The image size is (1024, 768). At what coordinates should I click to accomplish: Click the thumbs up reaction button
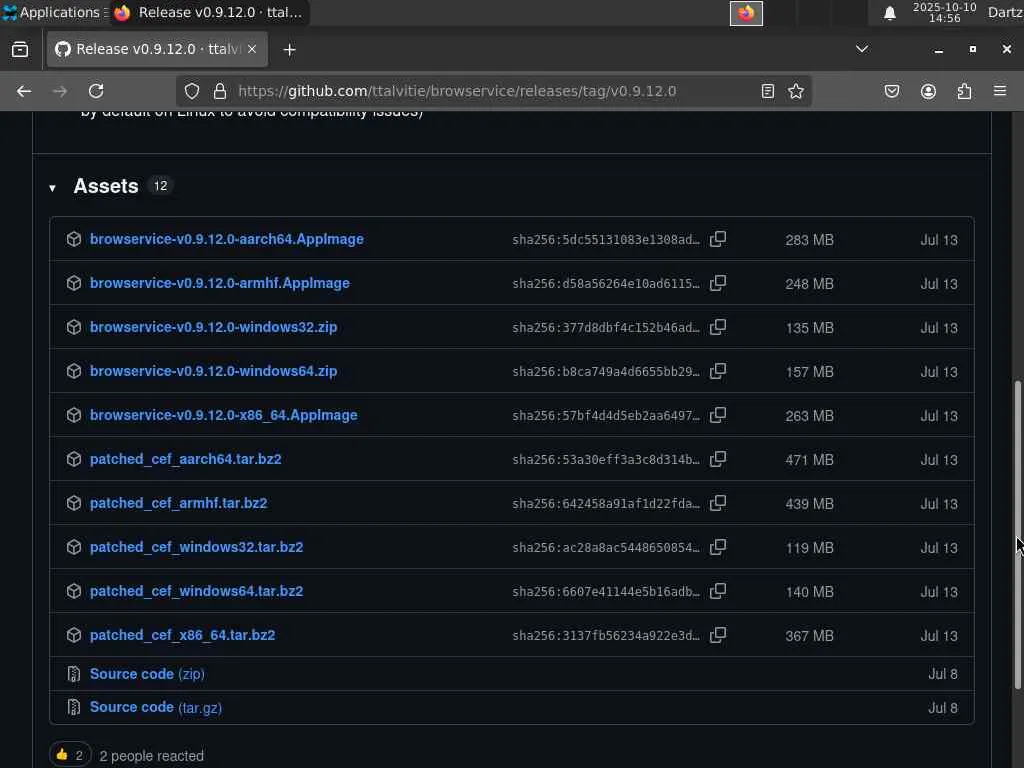point(70,755)
